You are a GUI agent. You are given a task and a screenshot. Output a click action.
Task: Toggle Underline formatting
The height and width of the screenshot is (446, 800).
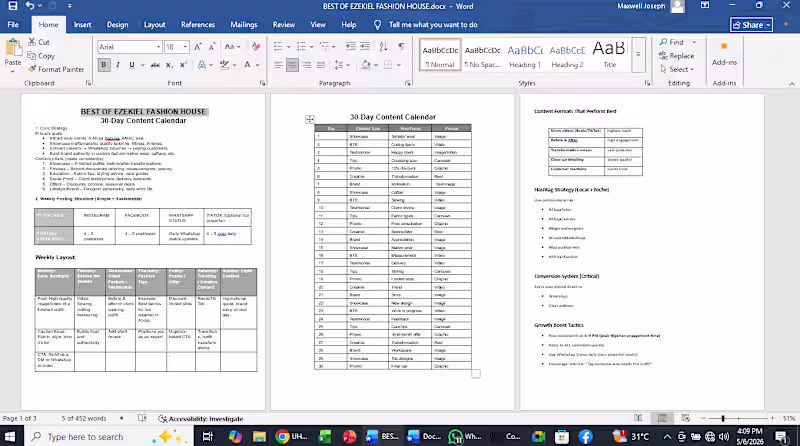[x=132, y=65]
